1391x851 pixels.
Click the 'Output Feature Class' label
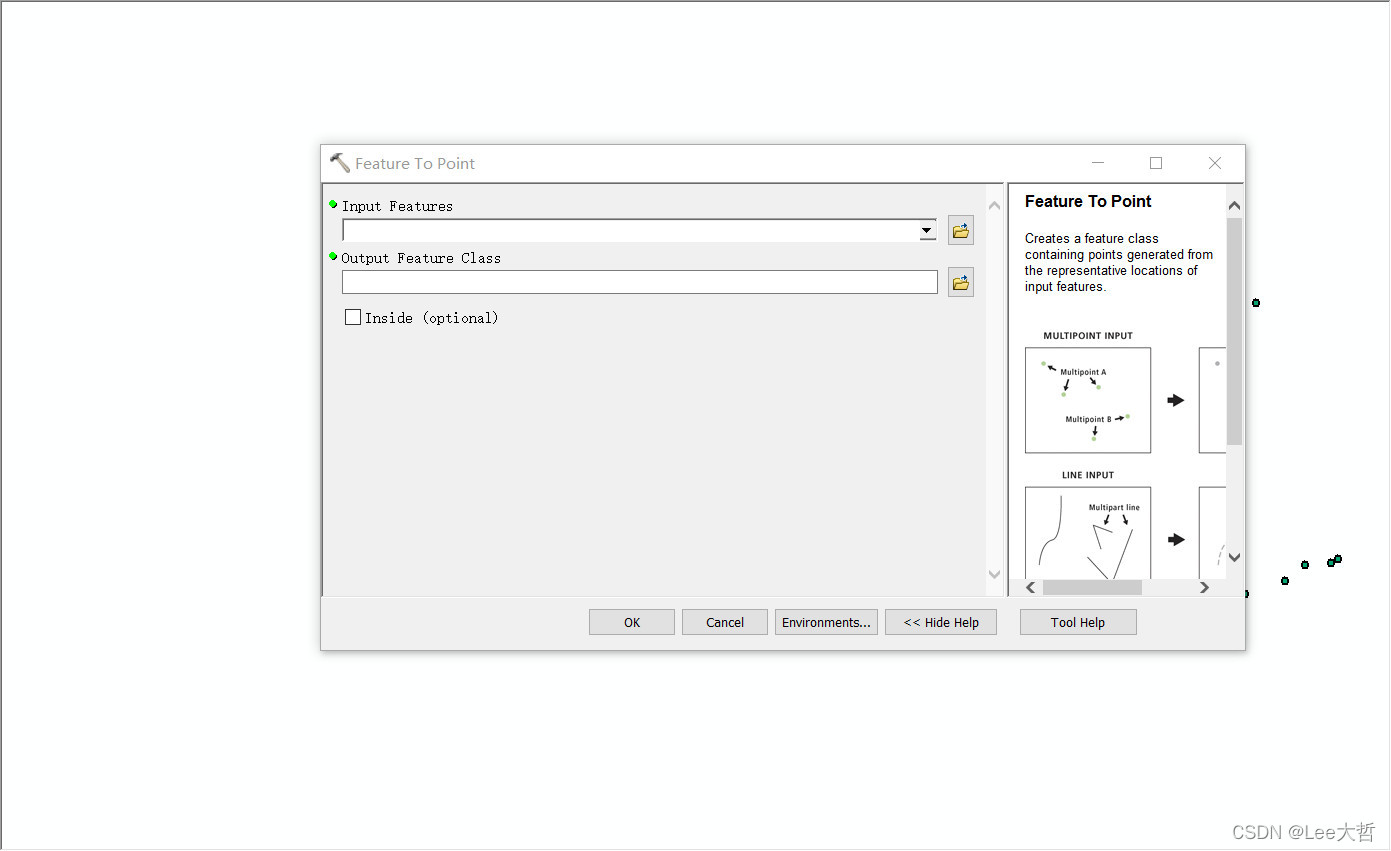pos(421,258)
